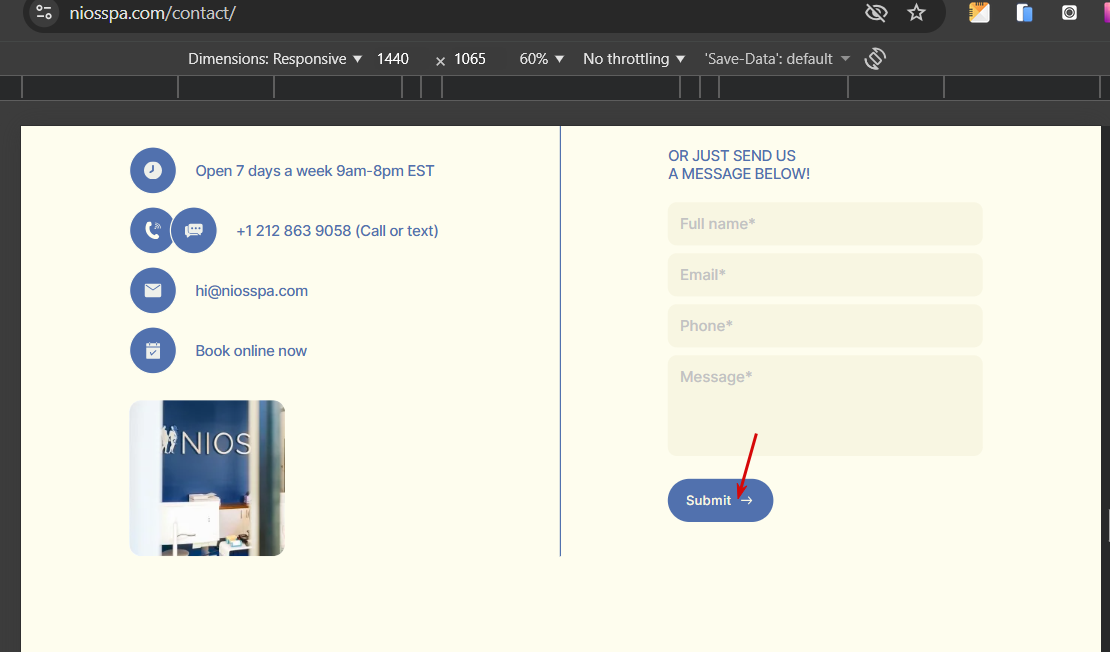Bookmark this page with the star icon
Viewport: 1110px width, 652px height.
coord(916,12)
